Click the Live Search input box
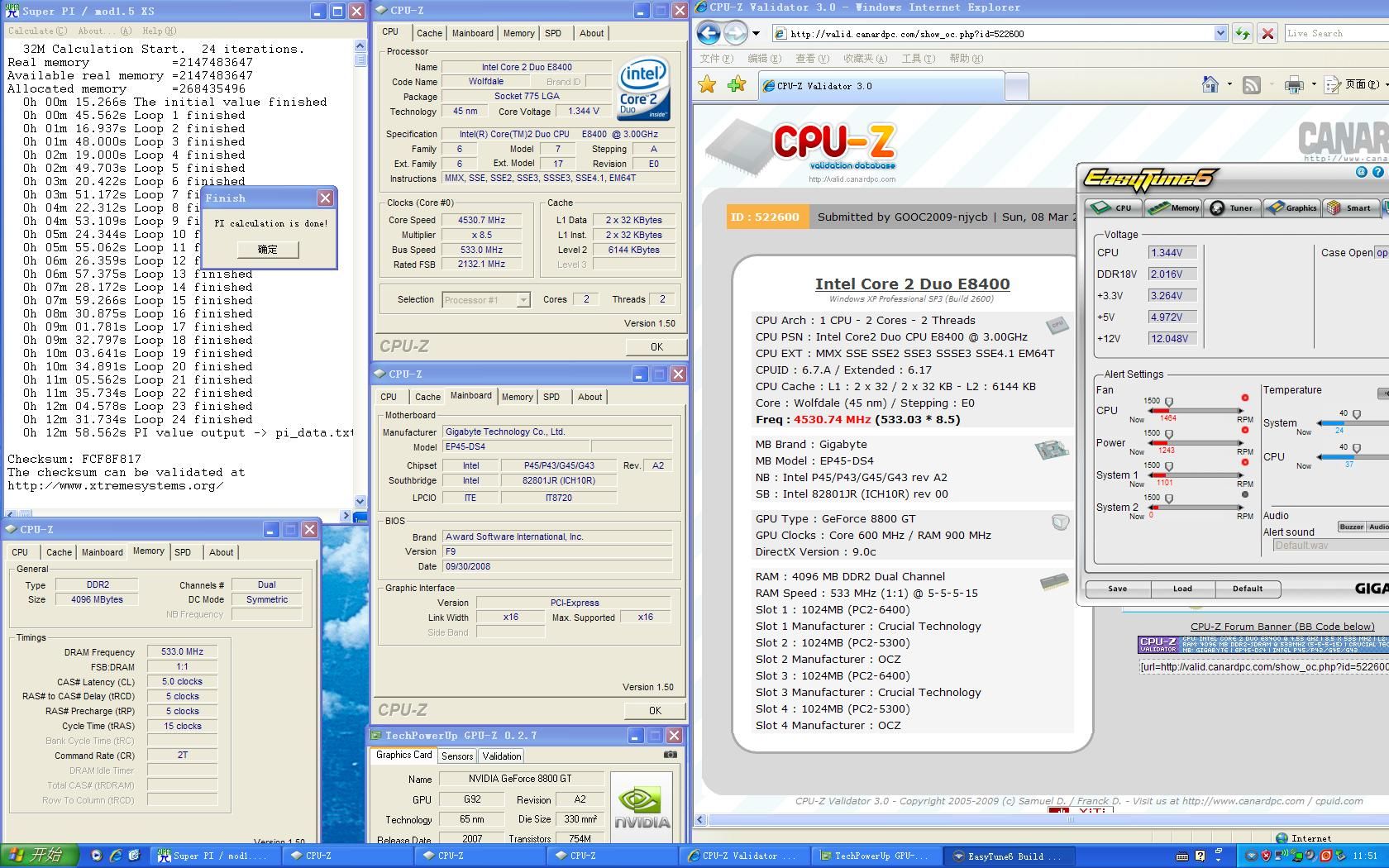Screen dimensions: 1389x868 coord(1336,33)
